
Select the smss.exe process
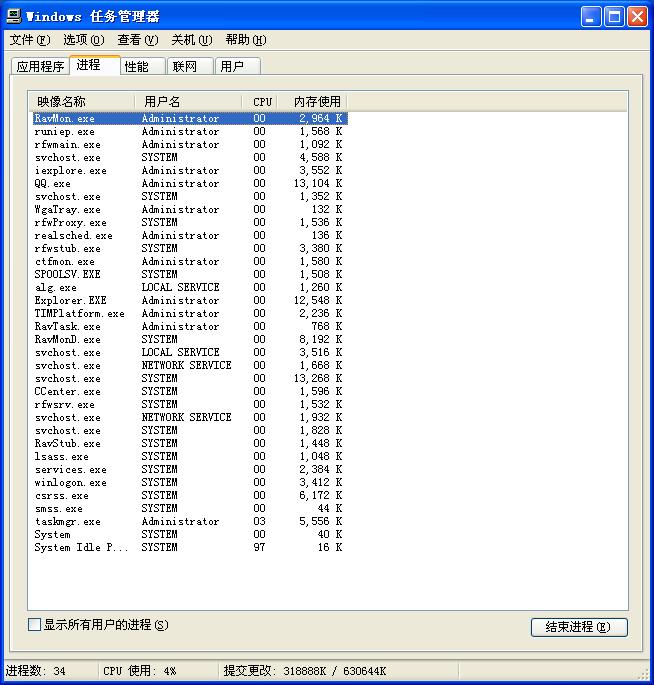coord(190,509)
